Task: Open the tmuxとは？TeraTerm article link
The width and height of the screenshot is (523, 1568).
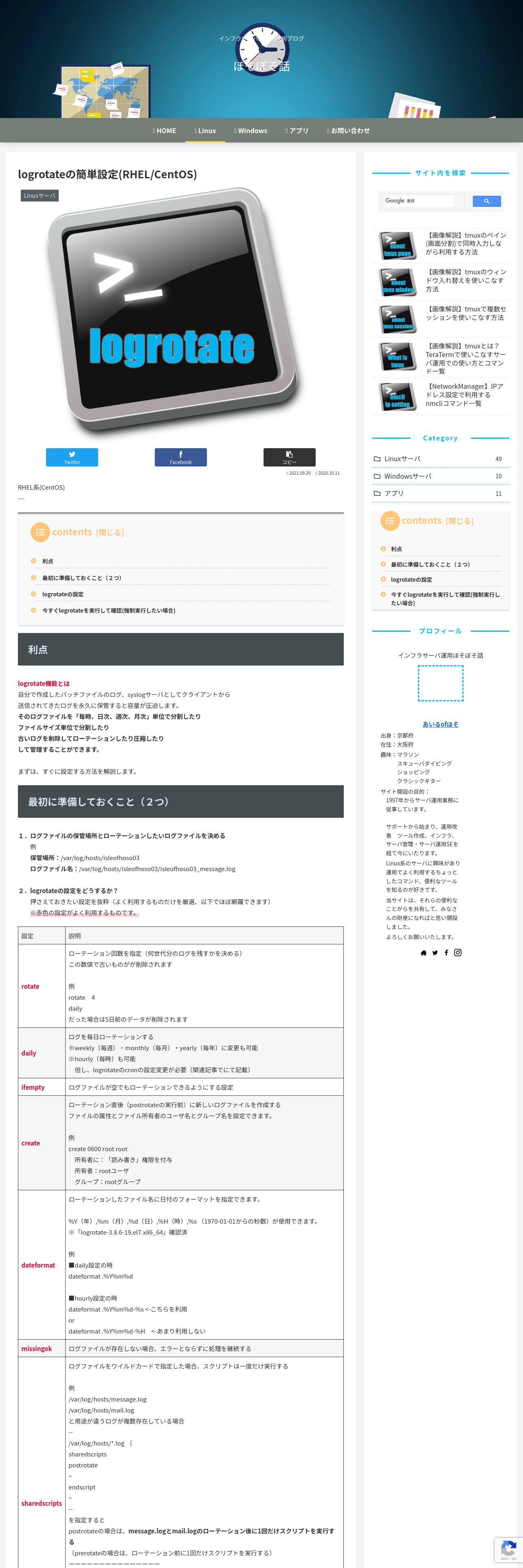Action: coord(466,359)
